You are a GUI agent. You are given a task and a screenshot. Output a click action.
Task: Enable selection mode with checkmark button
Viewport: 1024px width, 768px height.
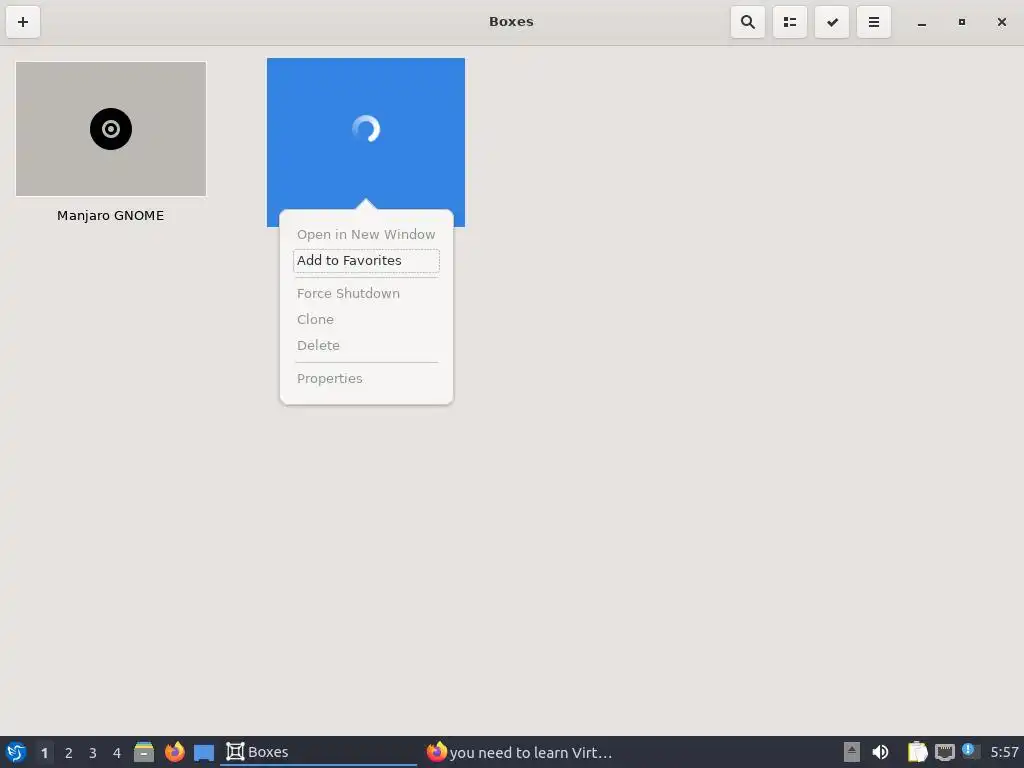click(x=832, y=22)
